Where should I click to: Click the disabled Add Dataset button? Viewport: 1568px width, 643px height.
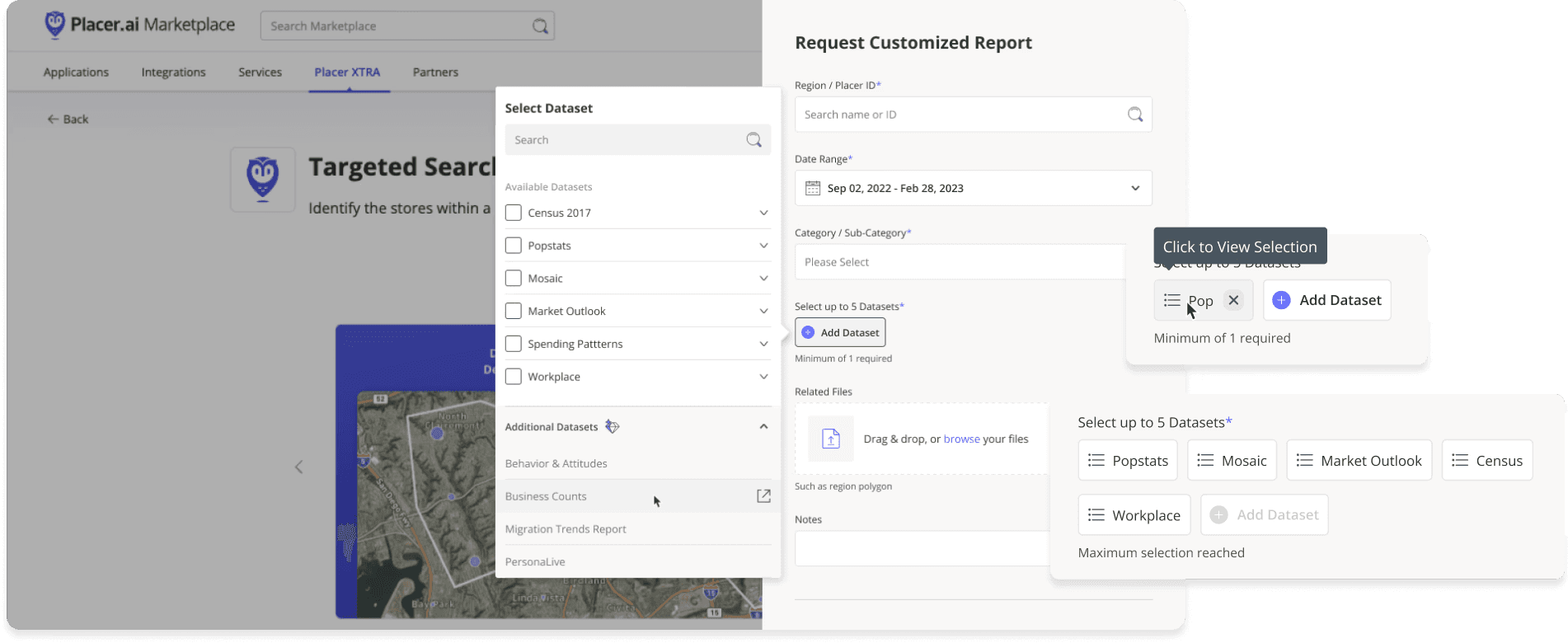1264,514
